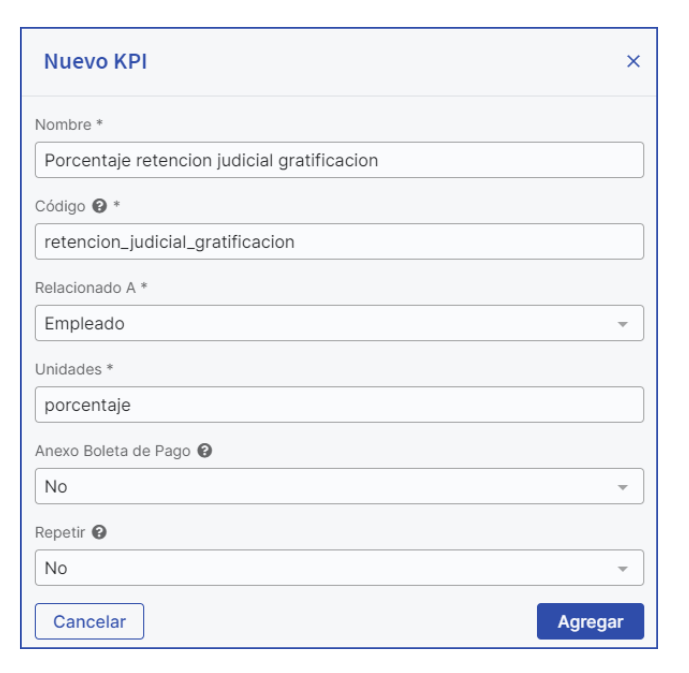Image resolution: width=689 pixels, height=673 pixels.
Task: Click Agregar to add the KPI
Action: click(590, 621)
